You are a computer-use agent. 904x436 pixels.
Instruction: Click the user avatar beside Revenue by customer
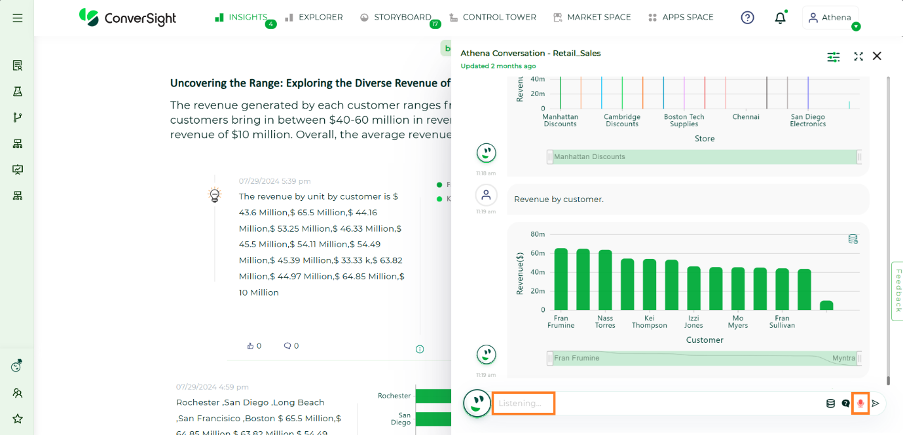(486, 196)
